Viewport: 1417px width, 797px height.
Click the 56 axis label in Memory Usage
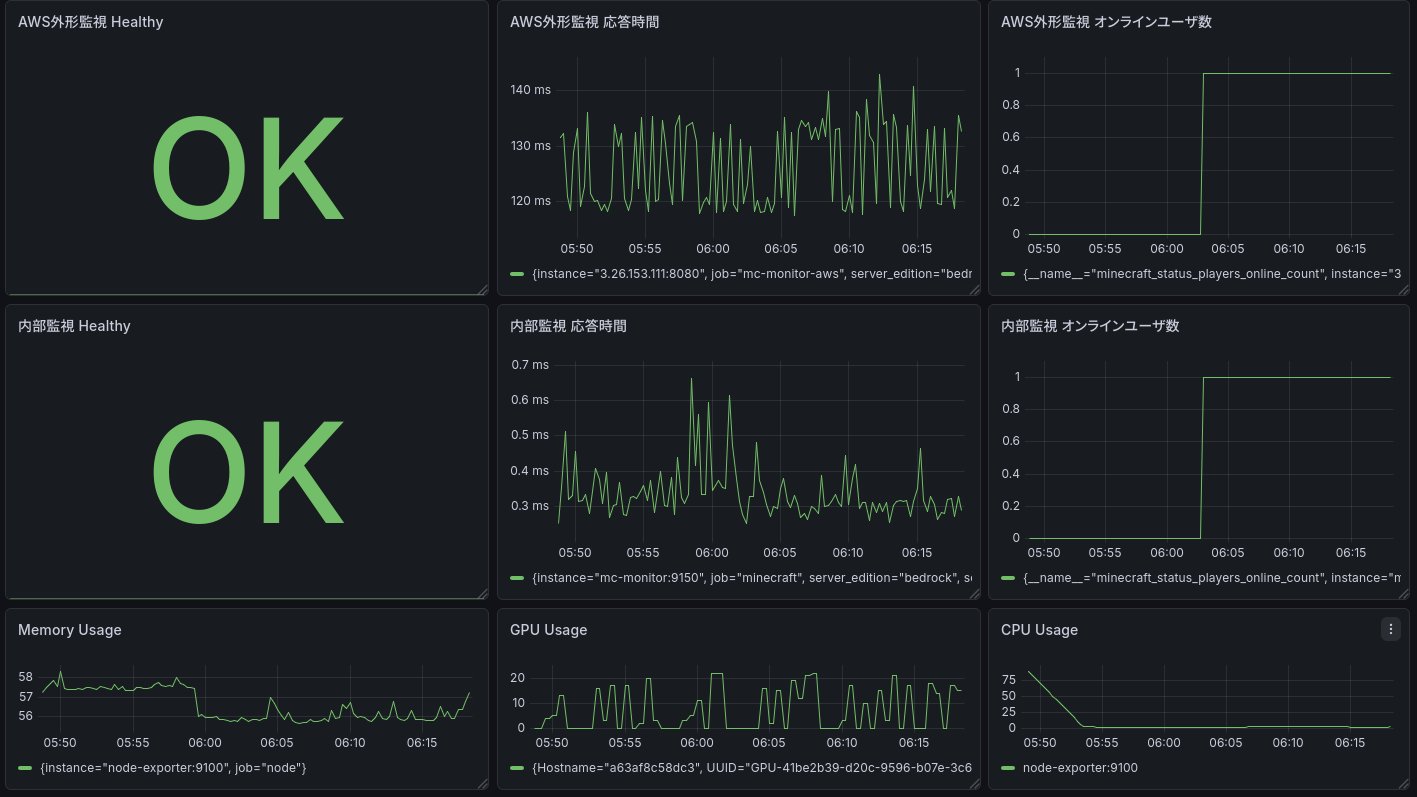[x=26, y=715]
